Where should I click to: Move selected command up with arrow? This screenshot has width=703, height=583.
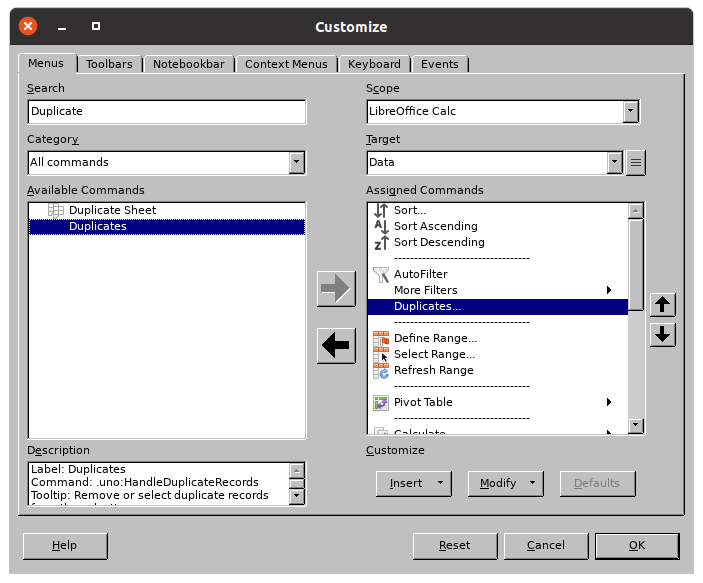click(x=662, y=304)
